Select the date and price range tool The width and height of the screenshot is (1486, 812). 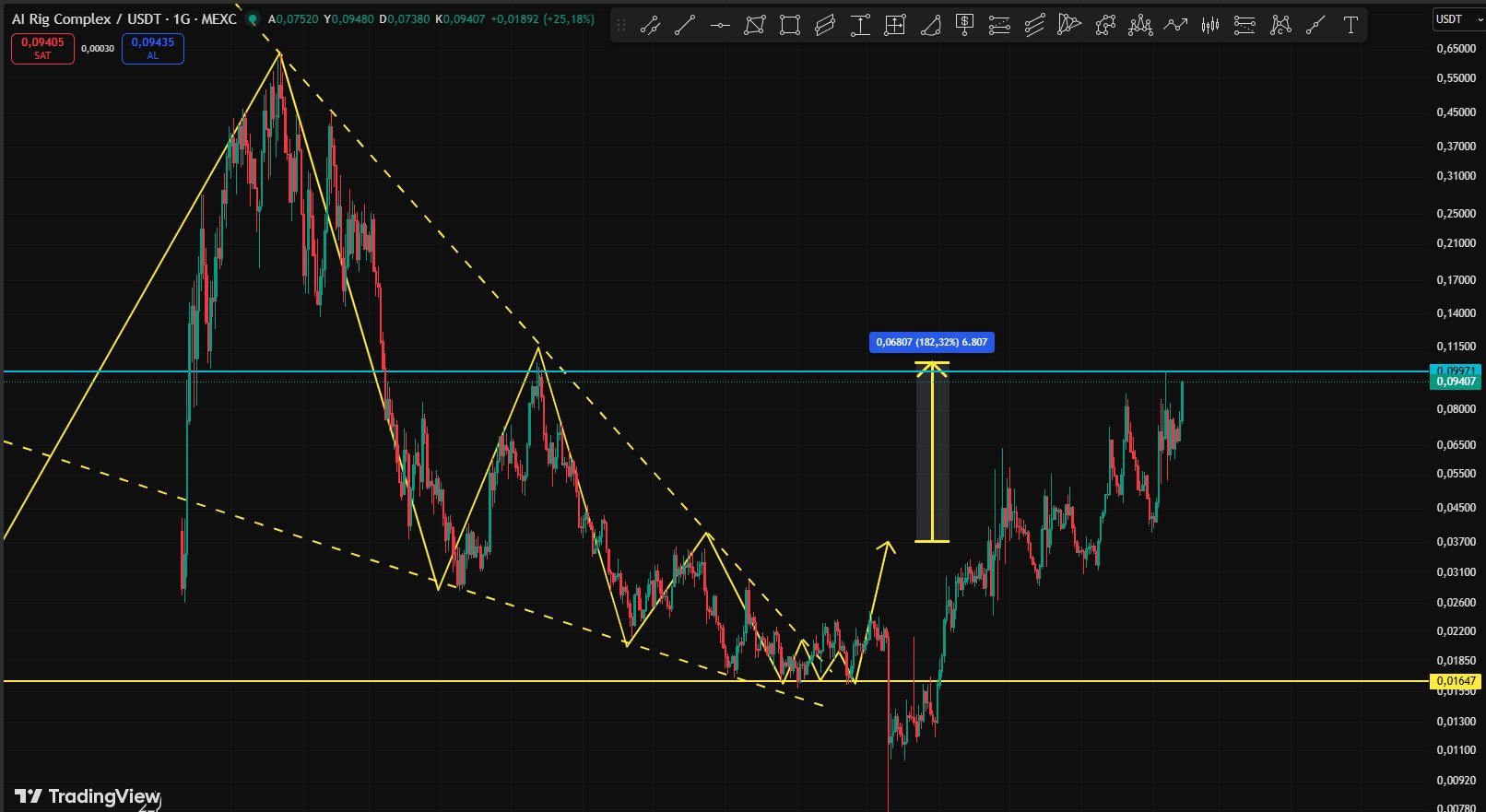(895, 26)
